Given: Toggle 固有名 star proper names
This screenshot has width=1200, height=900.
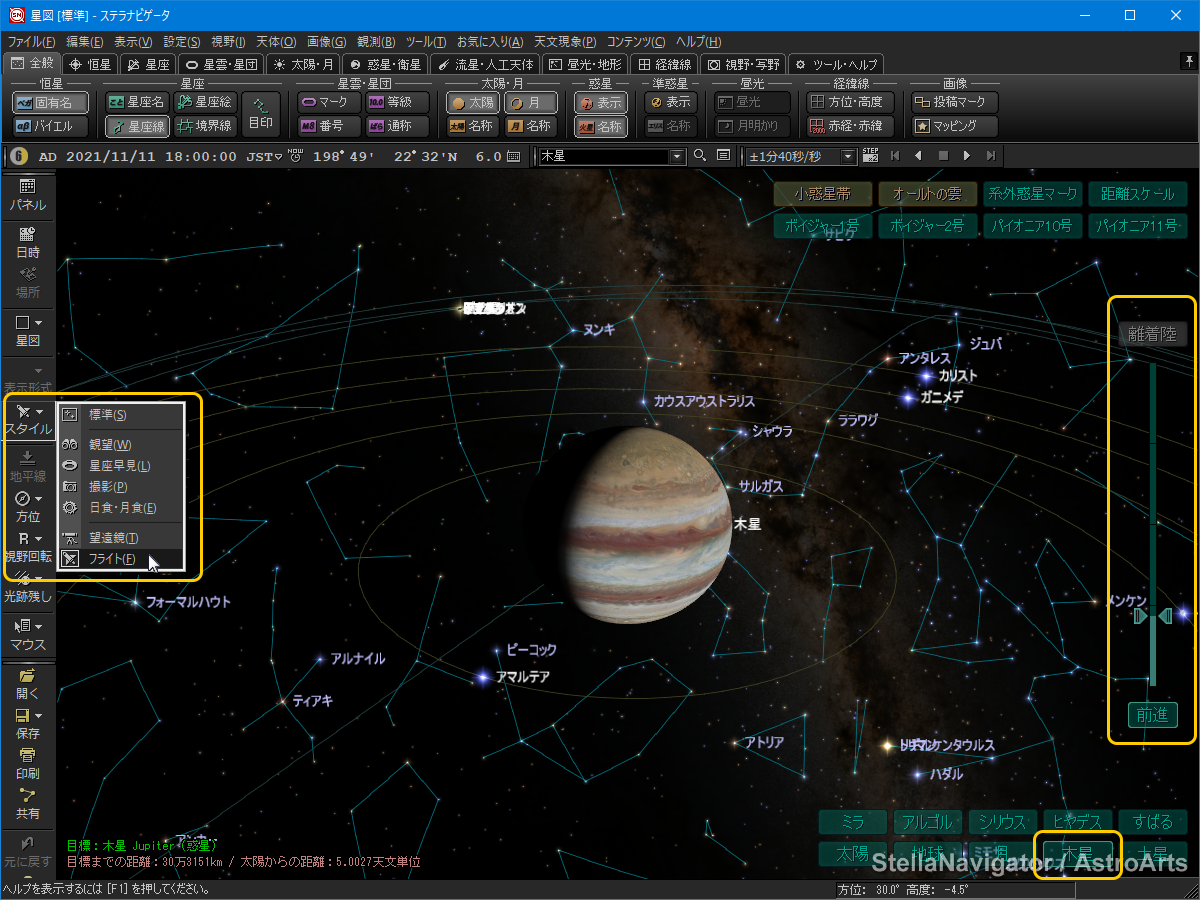Looking at the screenshot, I should coord(50,102).
